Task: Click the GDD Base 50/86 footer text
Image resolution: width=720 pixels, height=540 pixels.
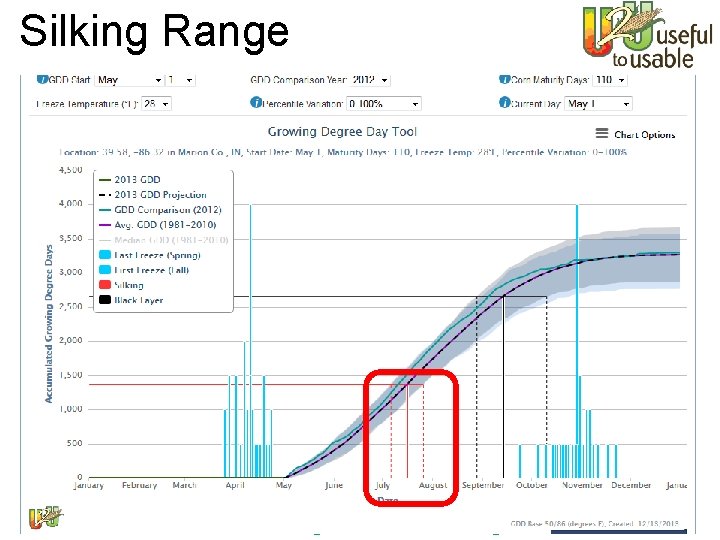Action: coord(594,523)
